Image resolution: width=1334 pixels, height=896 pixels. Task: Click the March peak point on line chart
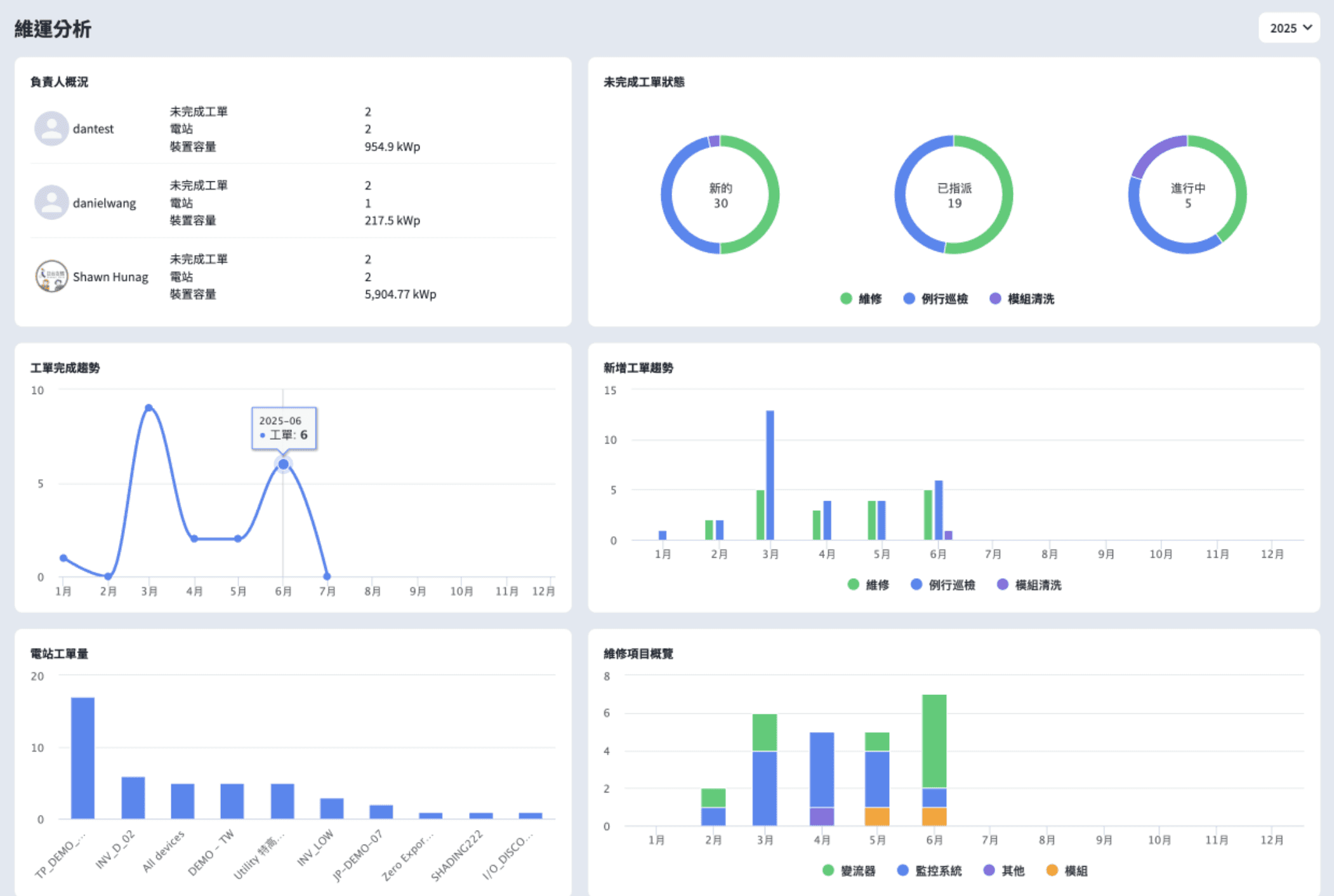click(x=149, y=408)
